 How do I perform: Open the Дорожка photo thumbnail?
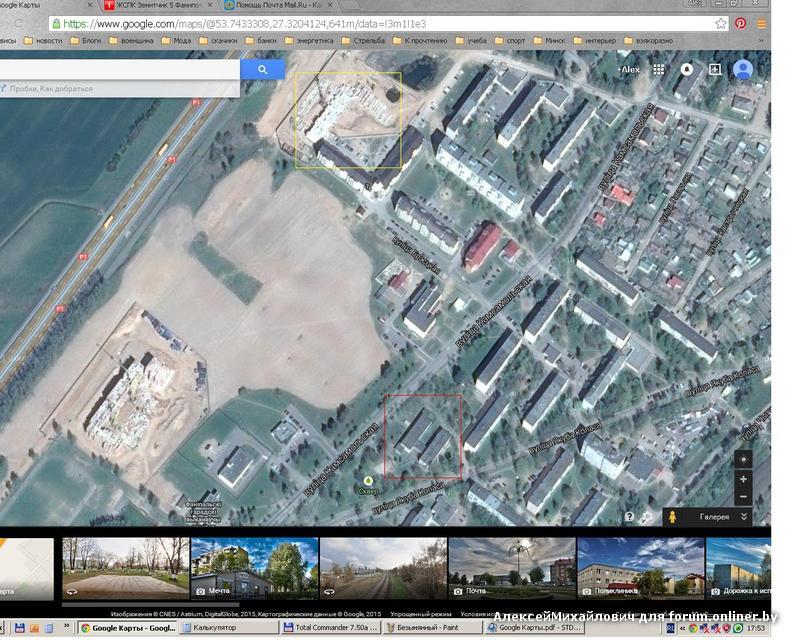pyautogui.click(x=738, y=568)
